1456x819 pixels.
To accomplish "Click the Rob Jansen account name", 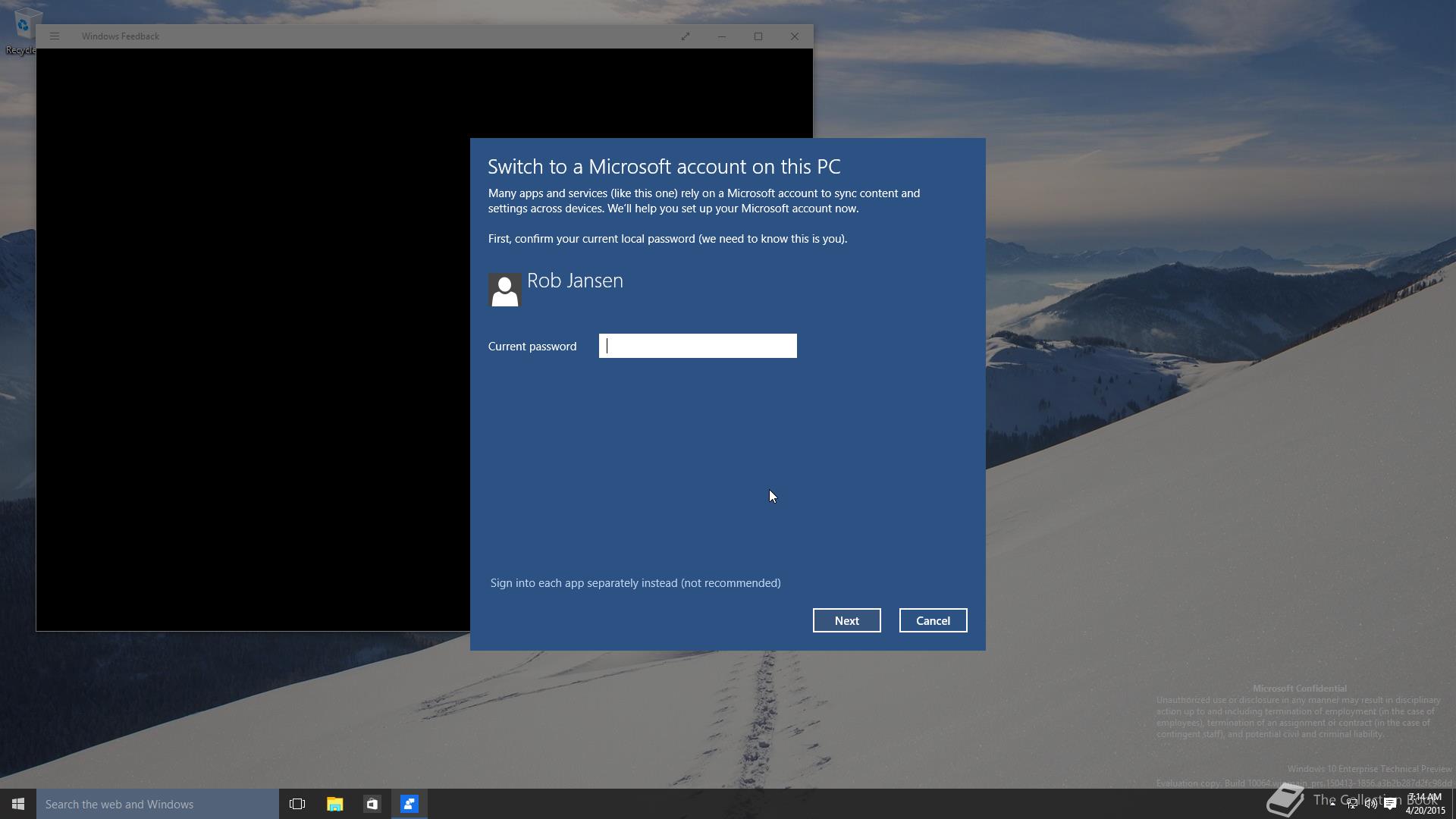I will click(575, 281).
